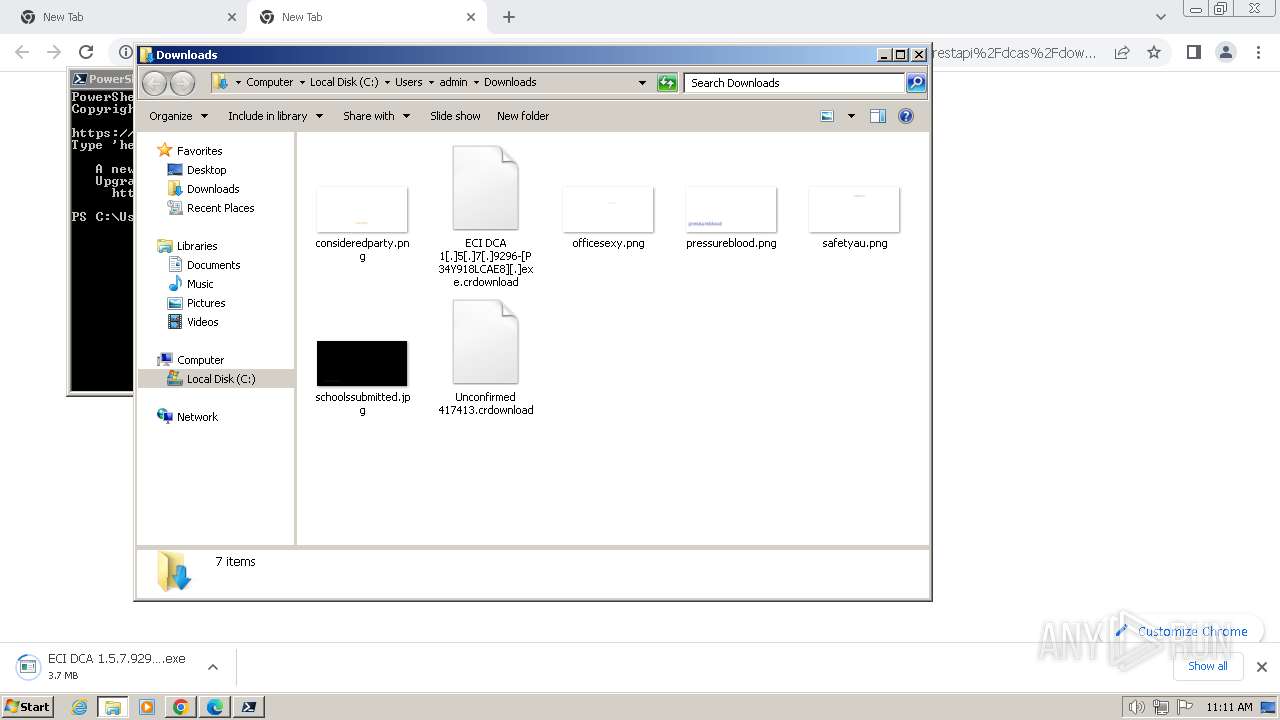Click the search magnifier in Downloads window
Screen dimensions: 1280x720
[x=916, y=83]
